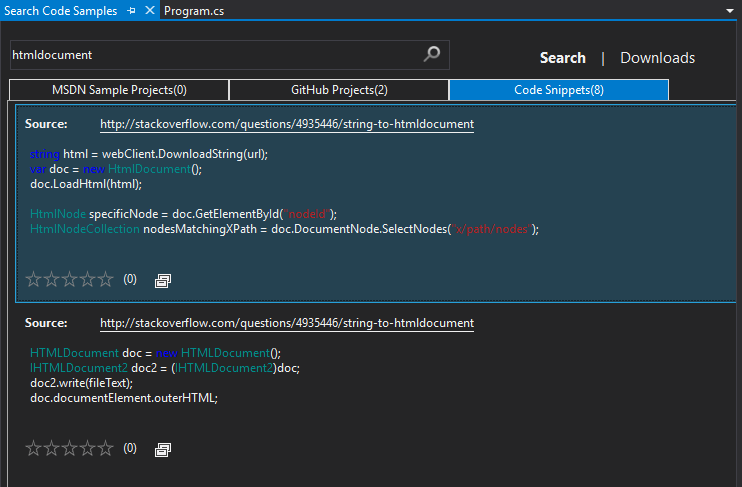This screenshot has width=742, height=487.
Task: Select Code Snippets(8) tab
Action: pos(559,90)
